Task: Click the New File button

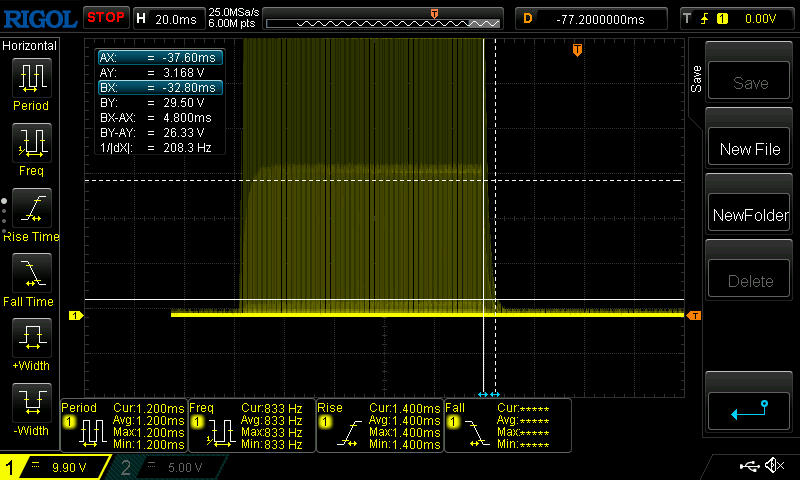Action: [749, 147]
